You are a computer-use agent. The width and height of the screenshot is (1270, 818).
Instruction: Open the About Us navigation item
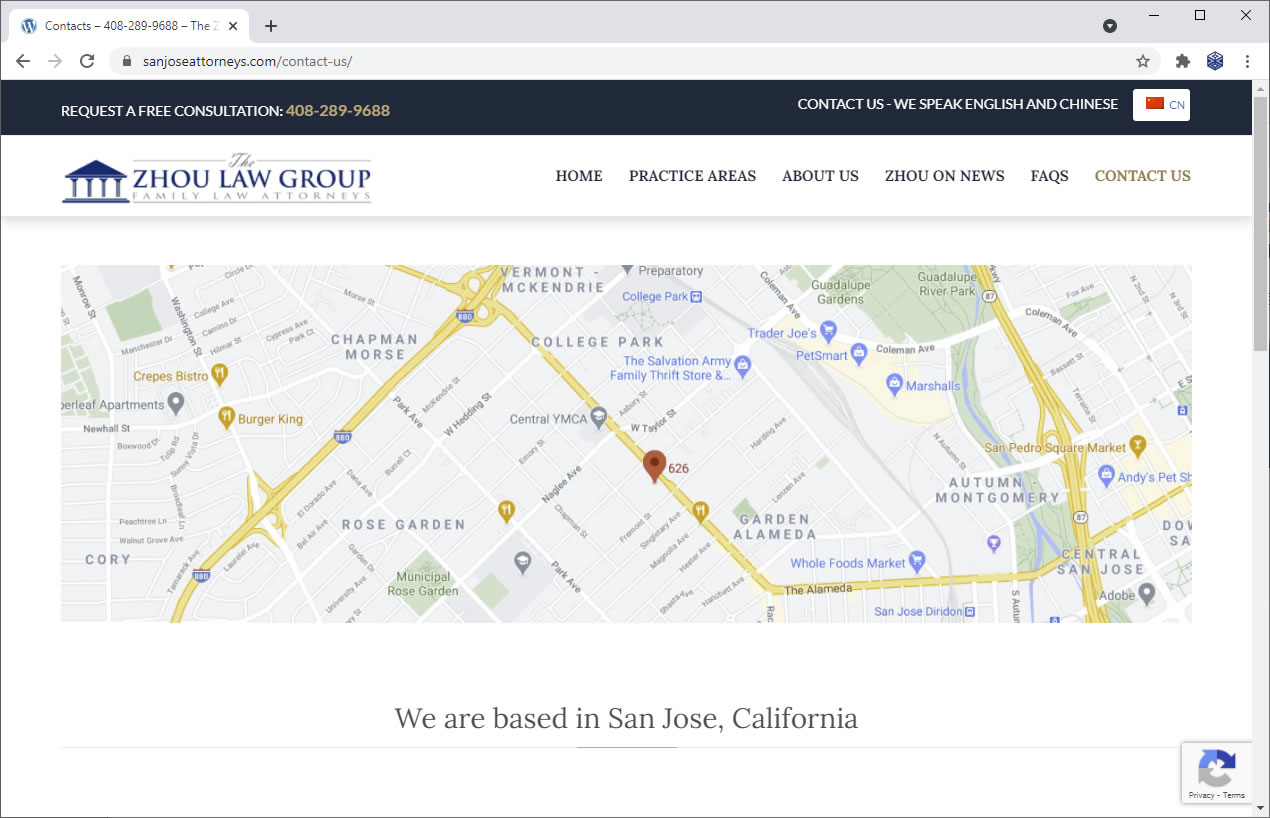pyautogui.click(x=820, y=176)
